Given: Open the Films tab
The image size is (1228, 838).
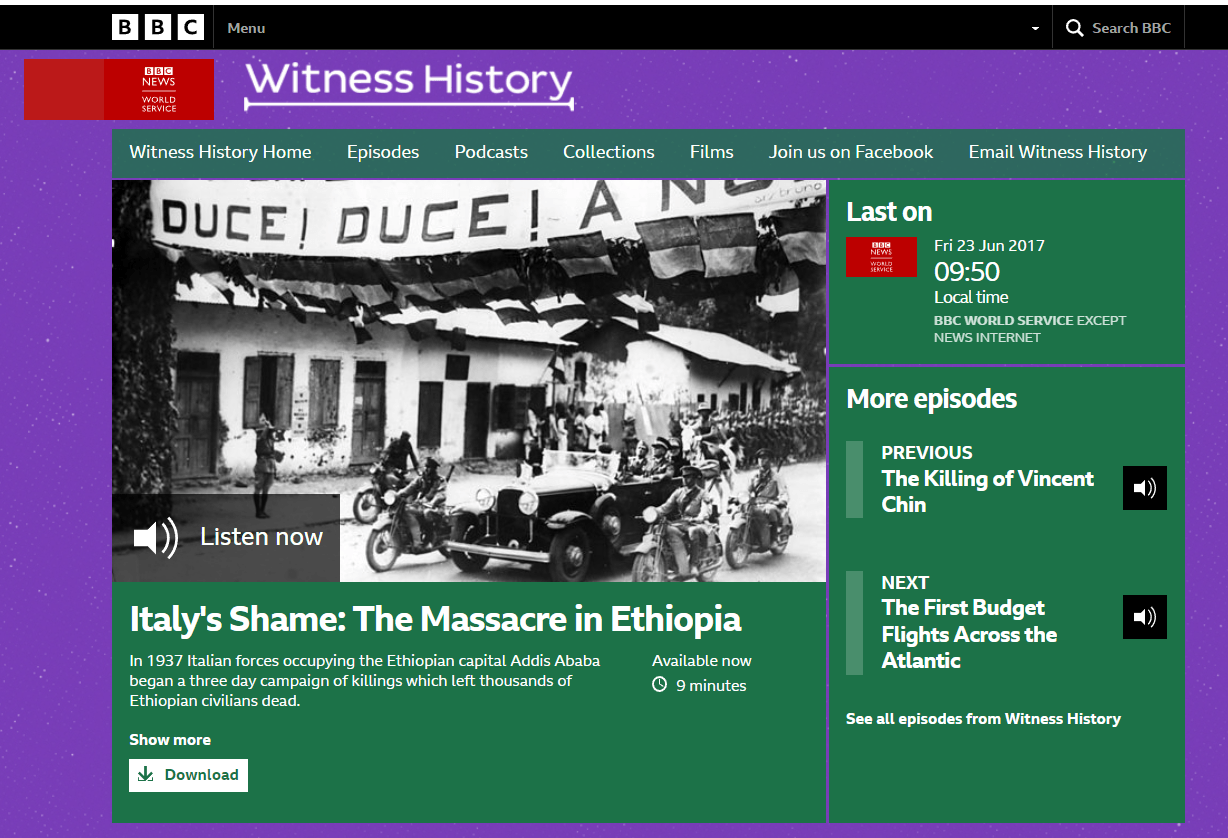Looking at the screenshot, I should 712,152.
